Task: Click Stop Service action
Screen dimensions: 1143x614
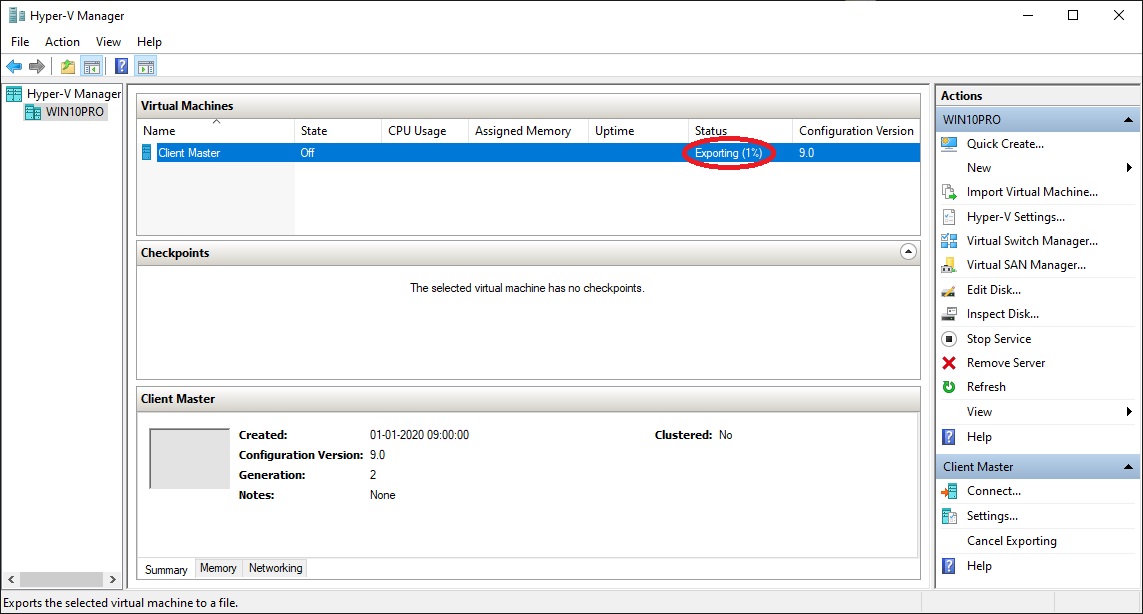Action: (999, 338)
